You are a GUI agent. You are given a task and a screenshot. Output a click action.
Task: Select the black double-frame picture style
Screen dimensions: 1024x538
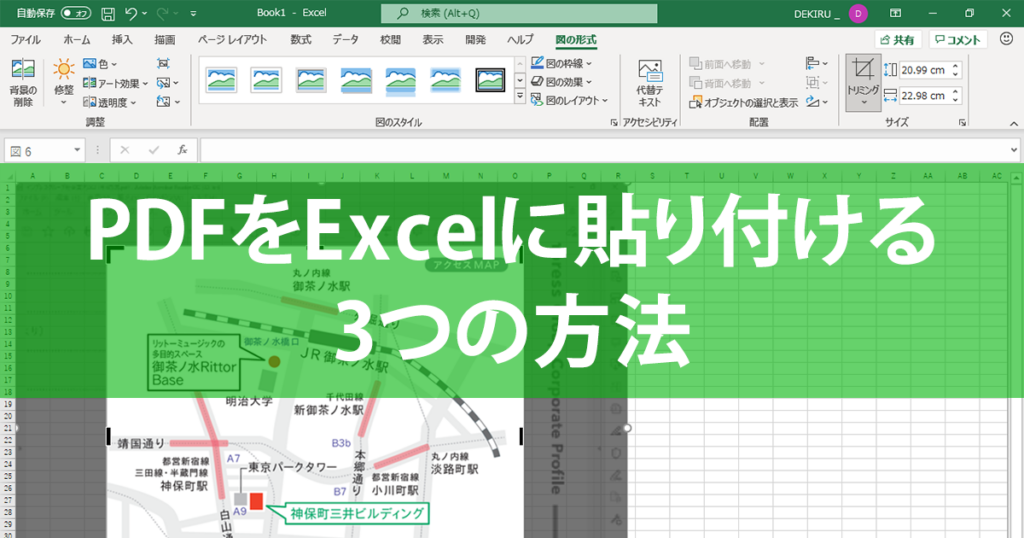tap(490, 80)
